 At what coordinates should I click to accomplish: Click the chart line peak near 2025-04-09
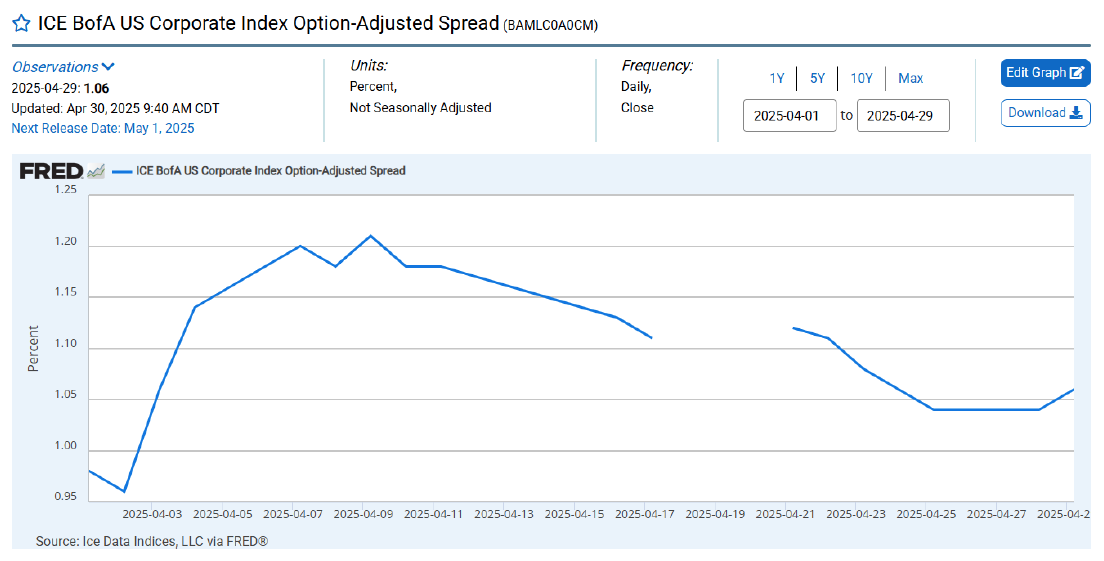(x=371, y=236)
